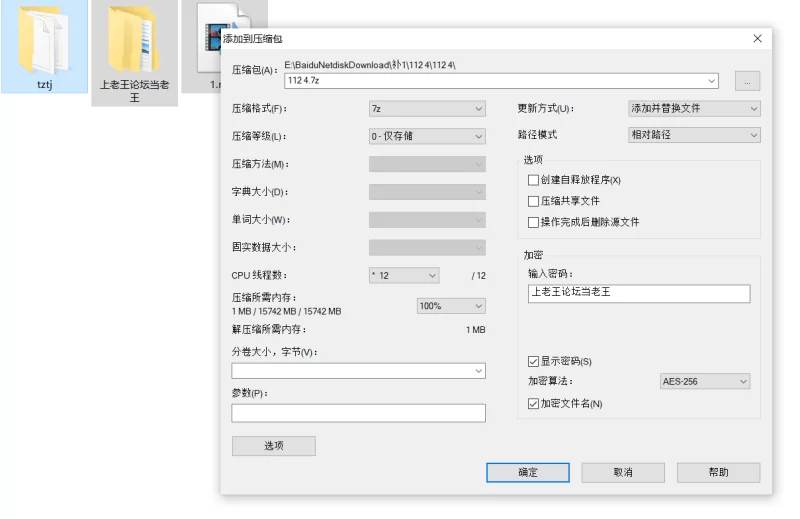Image resolution: width=800 pixels, height=519 pixels.
Task: Click the disabled 压缩方法 dropdown
Action: tap(427, 164)
